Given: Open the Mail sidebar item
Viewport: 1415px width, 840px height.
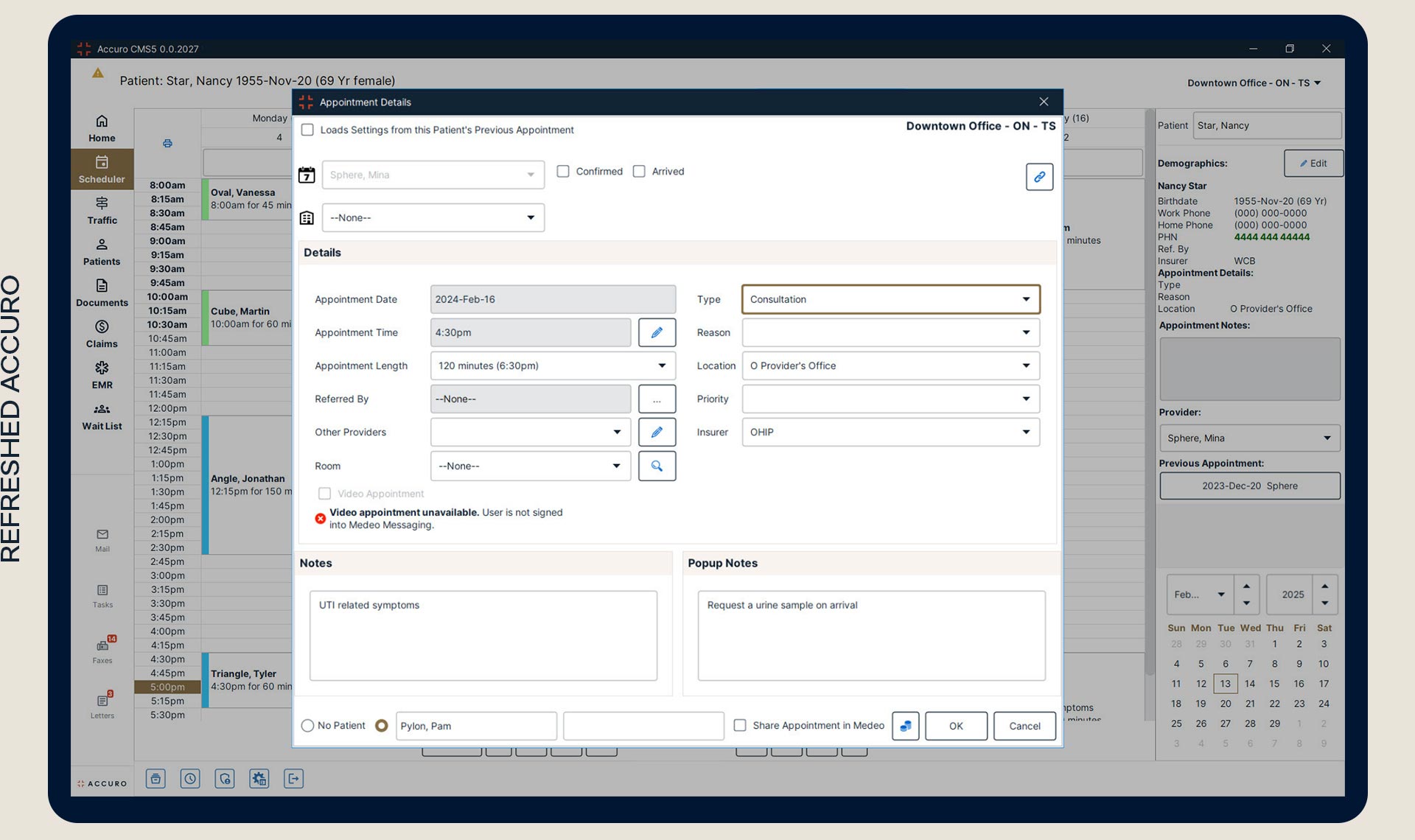Looking at the screenshot, I should pos(102,539).
